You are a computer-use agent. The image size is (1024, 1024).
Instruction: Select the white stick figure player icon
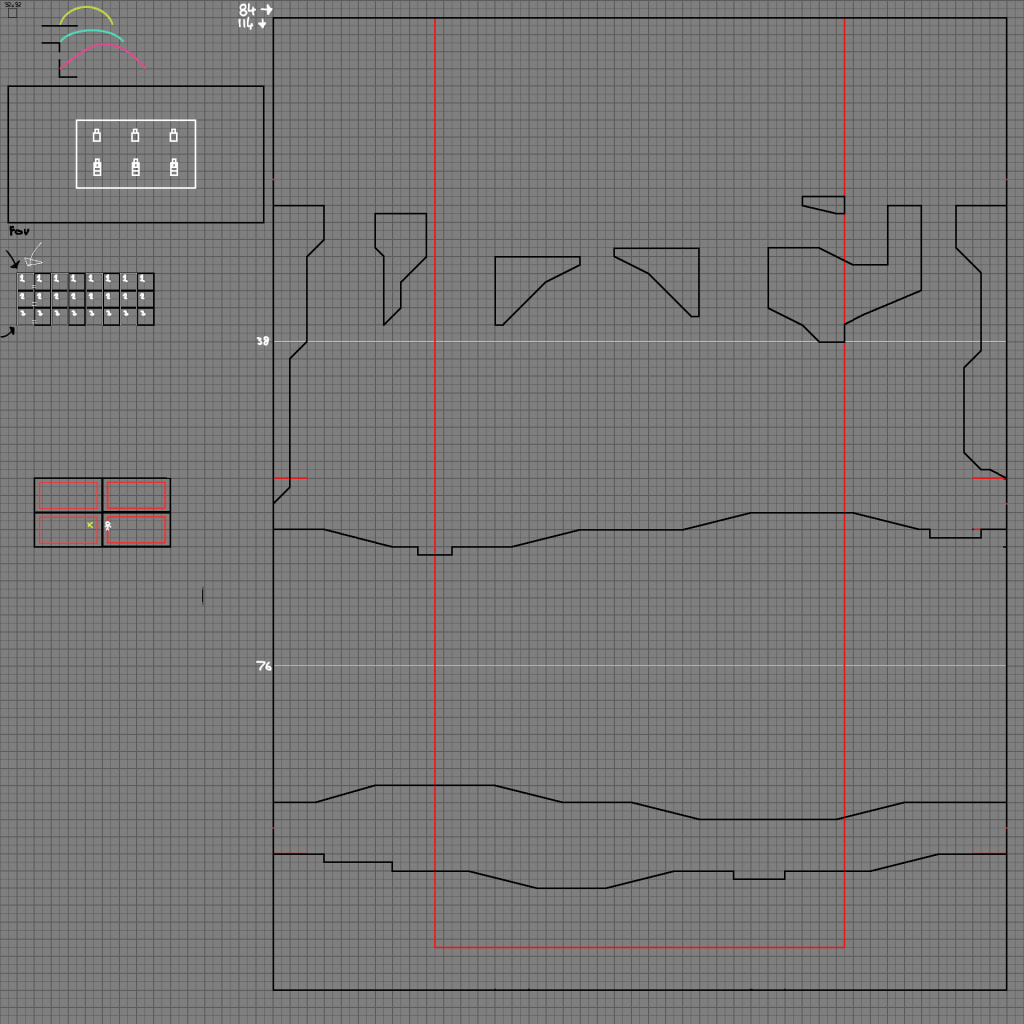[108, 525]
